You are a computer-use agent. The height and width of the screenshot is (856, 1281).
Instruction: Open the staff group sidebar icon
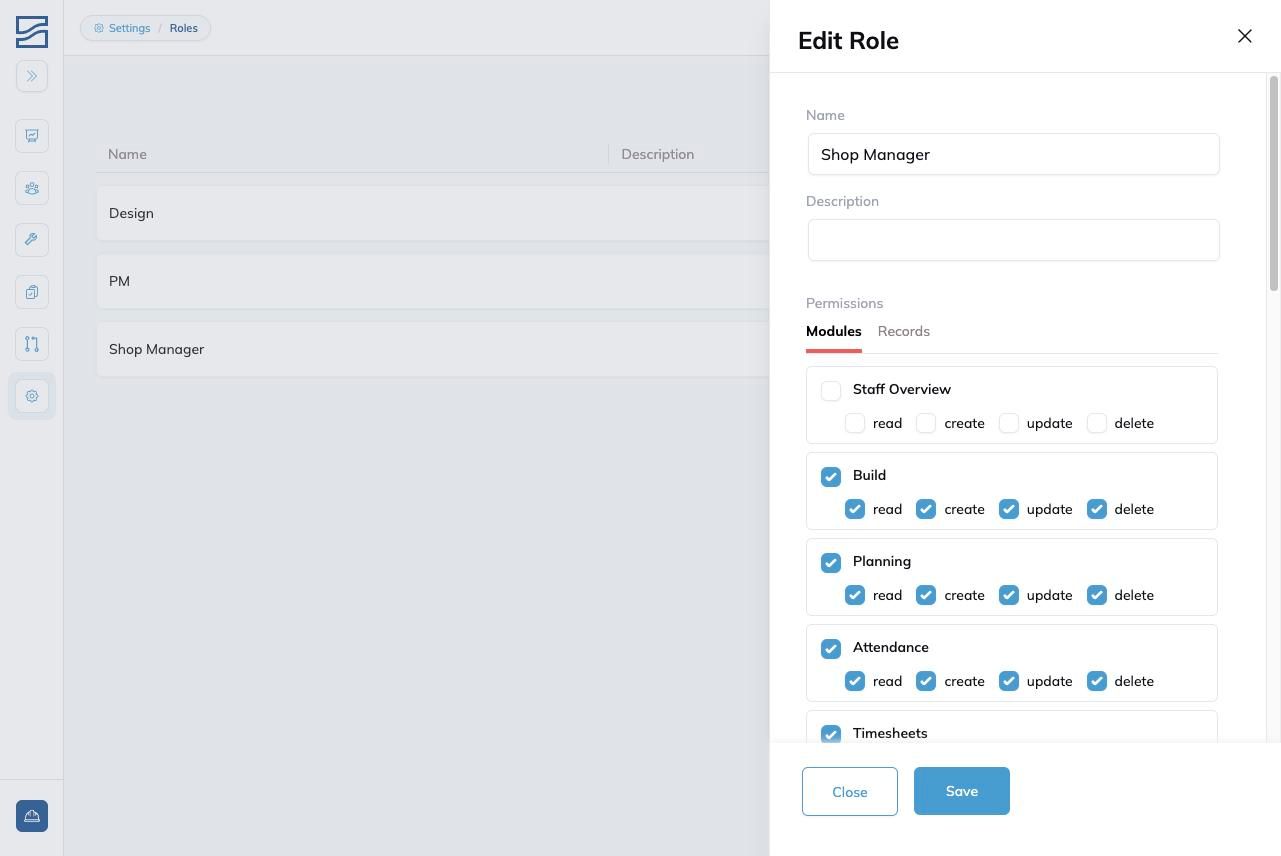tap(32, 188)
